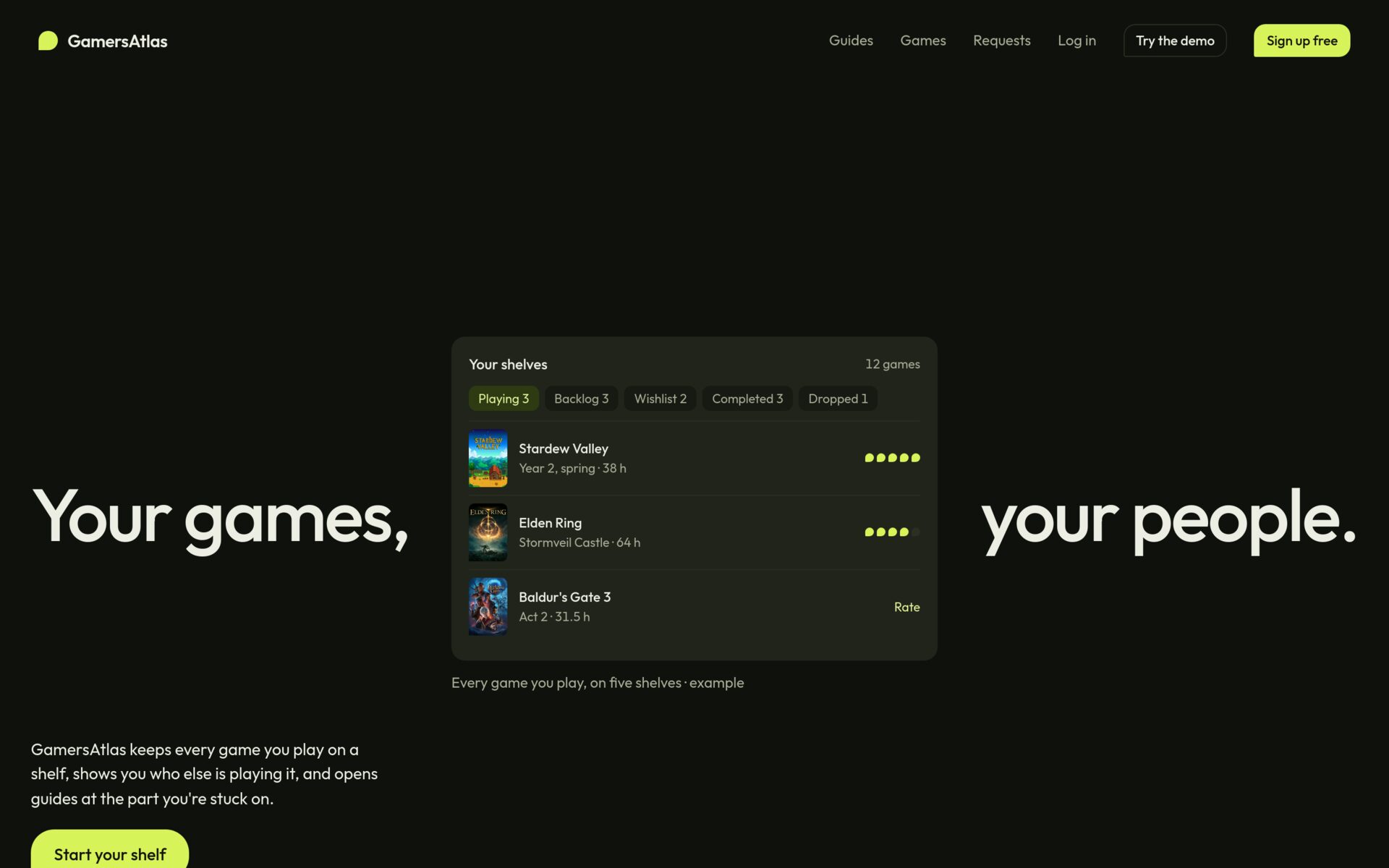Click the GamersAtlas logo icon
This screenshot has height=868, width=1389.
pyautogui.click(x=48, y=41)
